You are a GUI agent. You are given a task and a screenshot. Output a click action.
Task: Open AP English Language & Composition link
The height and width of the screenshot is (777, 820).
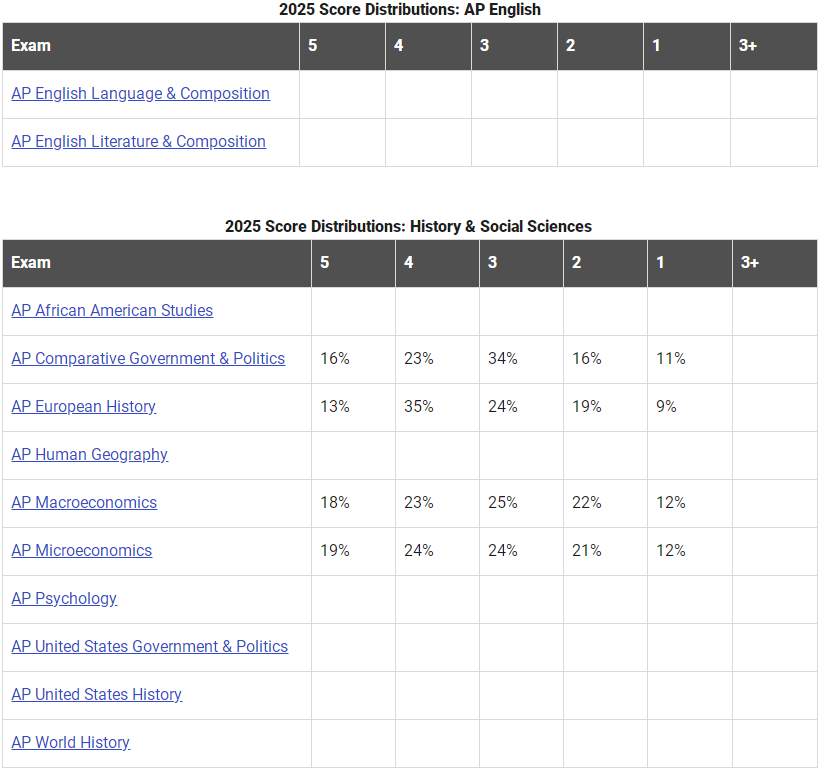tap(141, 94)
